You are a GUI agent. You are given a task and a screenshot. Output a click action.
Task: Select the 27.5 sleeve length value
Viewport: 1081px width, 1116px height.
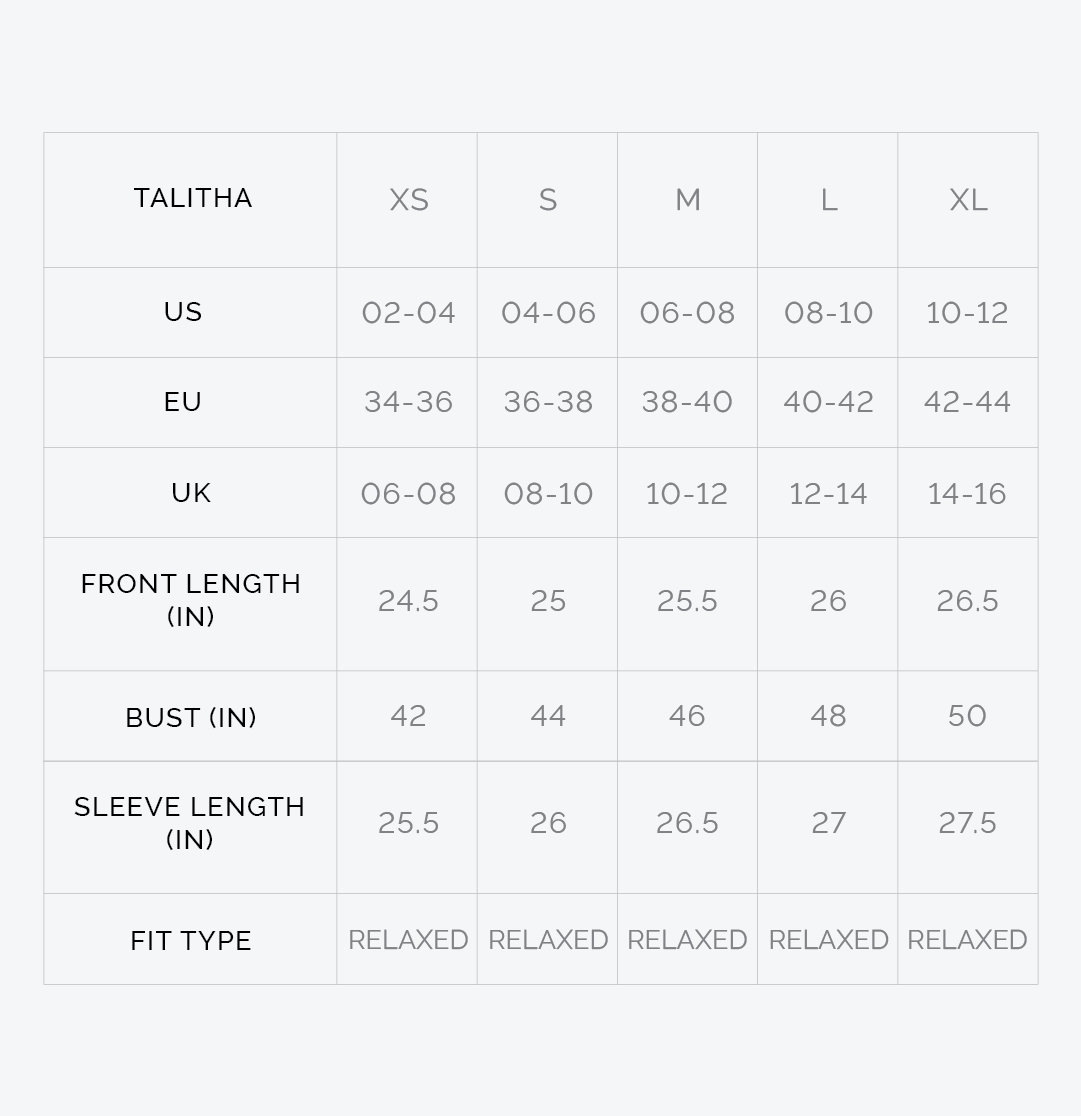tap(967, 823)
